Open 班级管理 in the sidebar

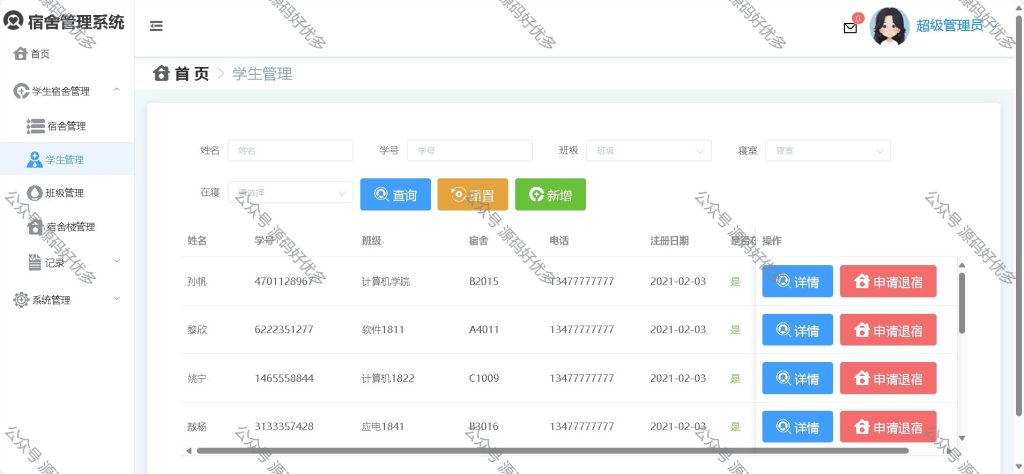pyautogui.click(x=67, y=193)
